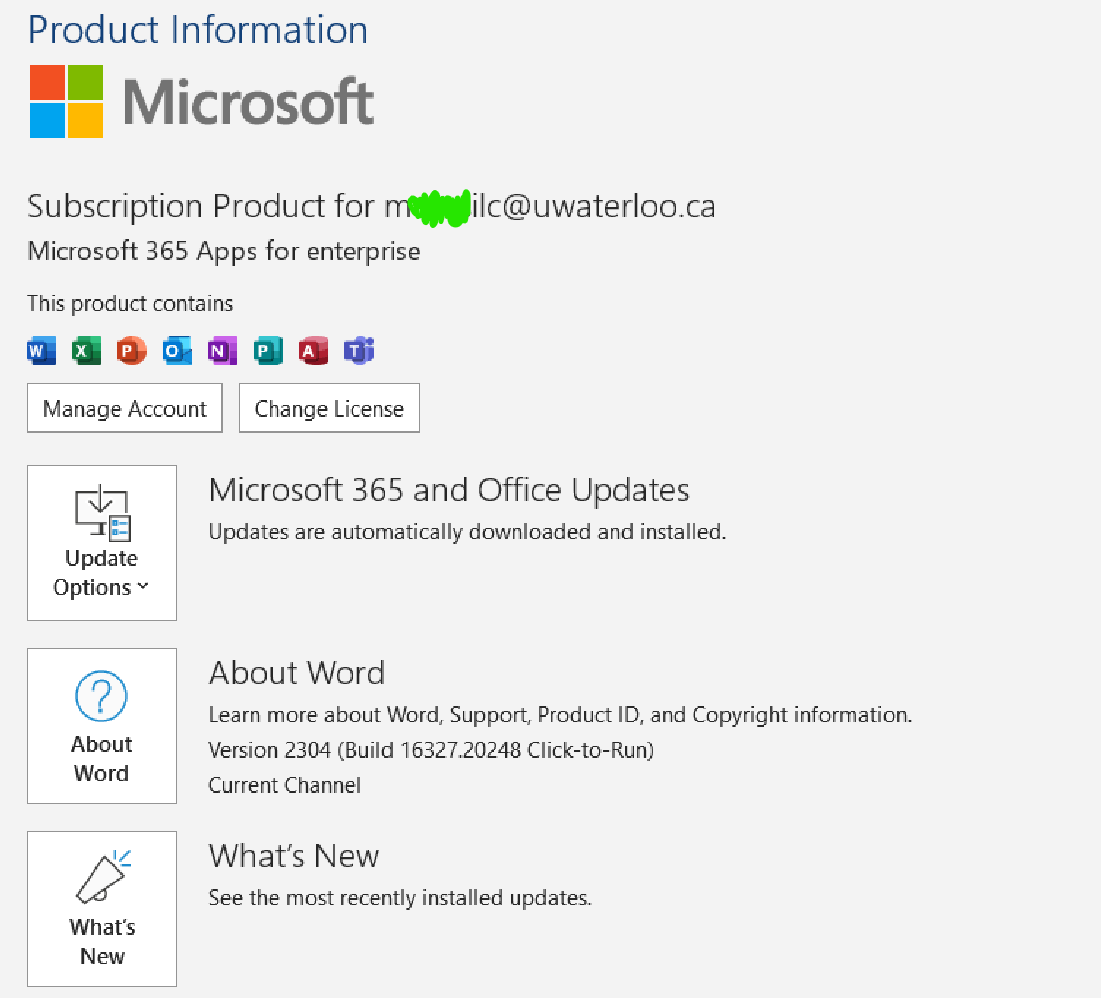Image resolution: width=1101 pixels, height=998 pixels.
Task: Open the Outlook icon
Action: [x=177, y=351]
